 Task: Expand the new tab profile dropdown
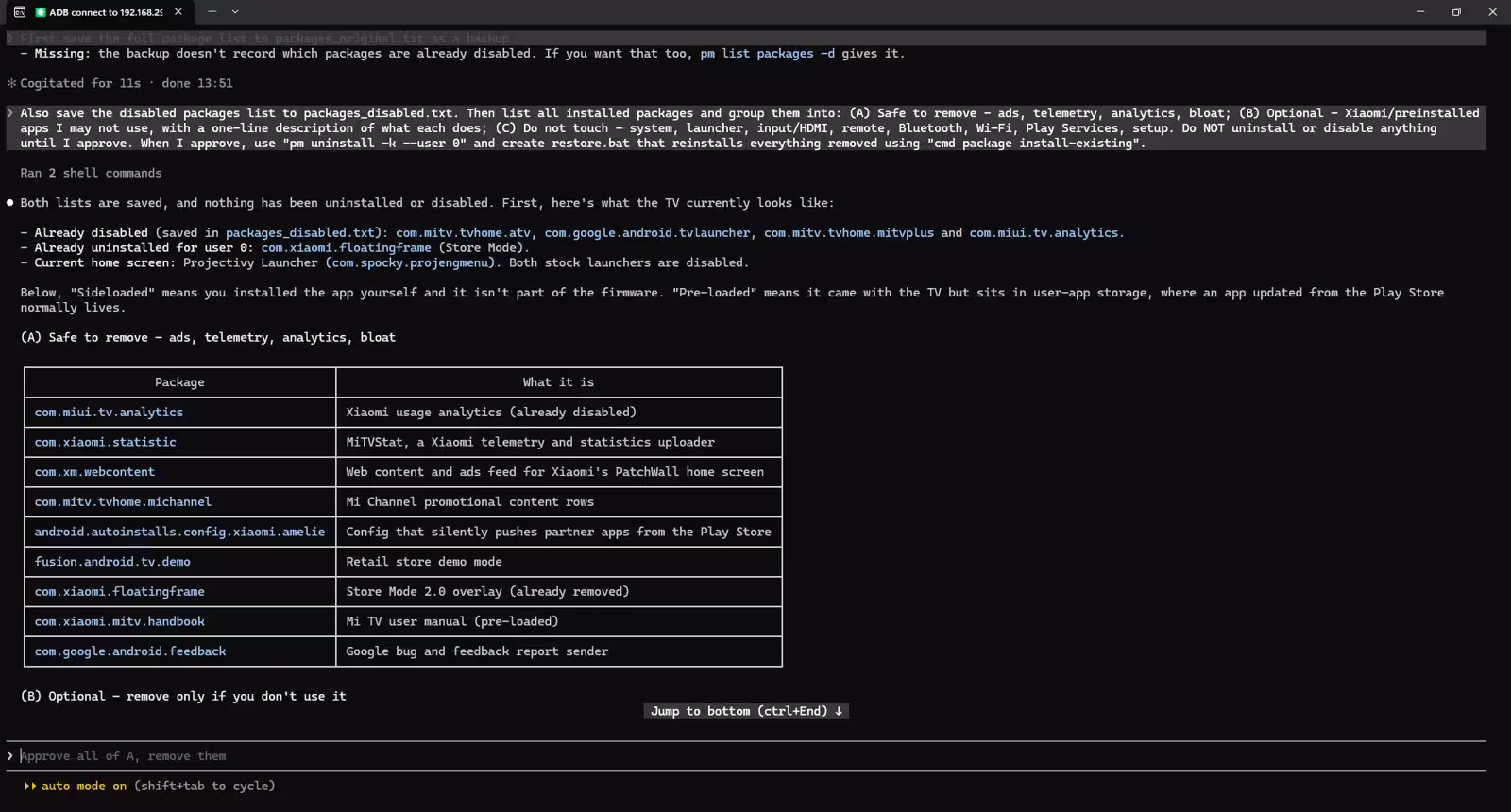tap(235, 12)
